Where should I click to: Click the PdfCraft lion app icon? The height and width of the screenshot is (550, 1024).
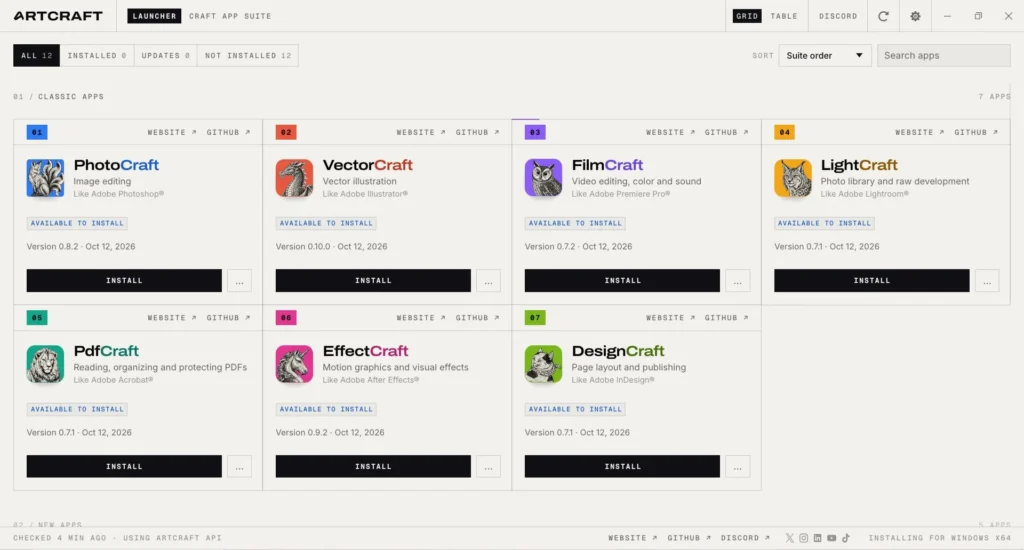click(45, 364)
